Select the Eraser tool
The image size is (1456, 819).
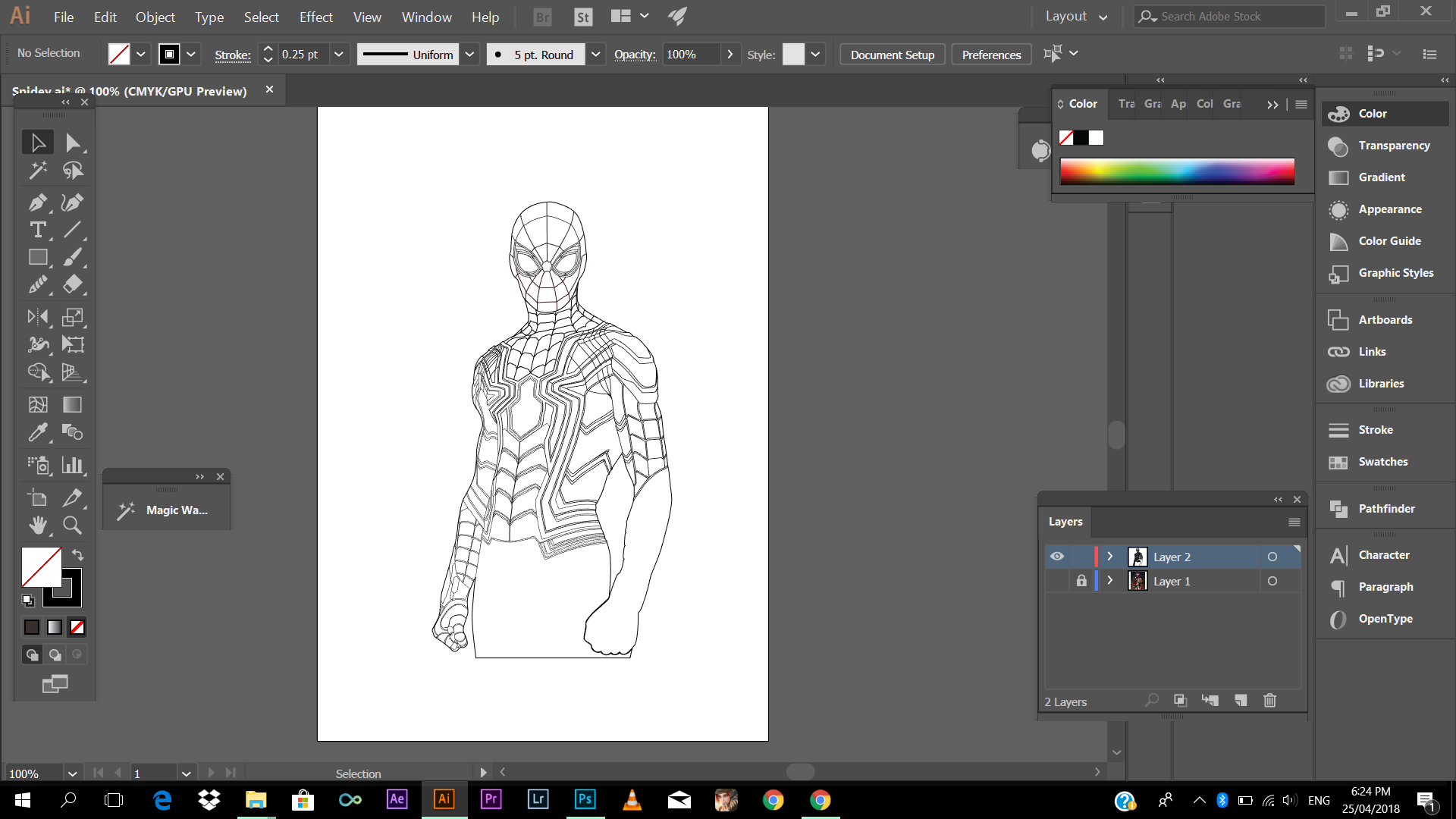point(73,284)
